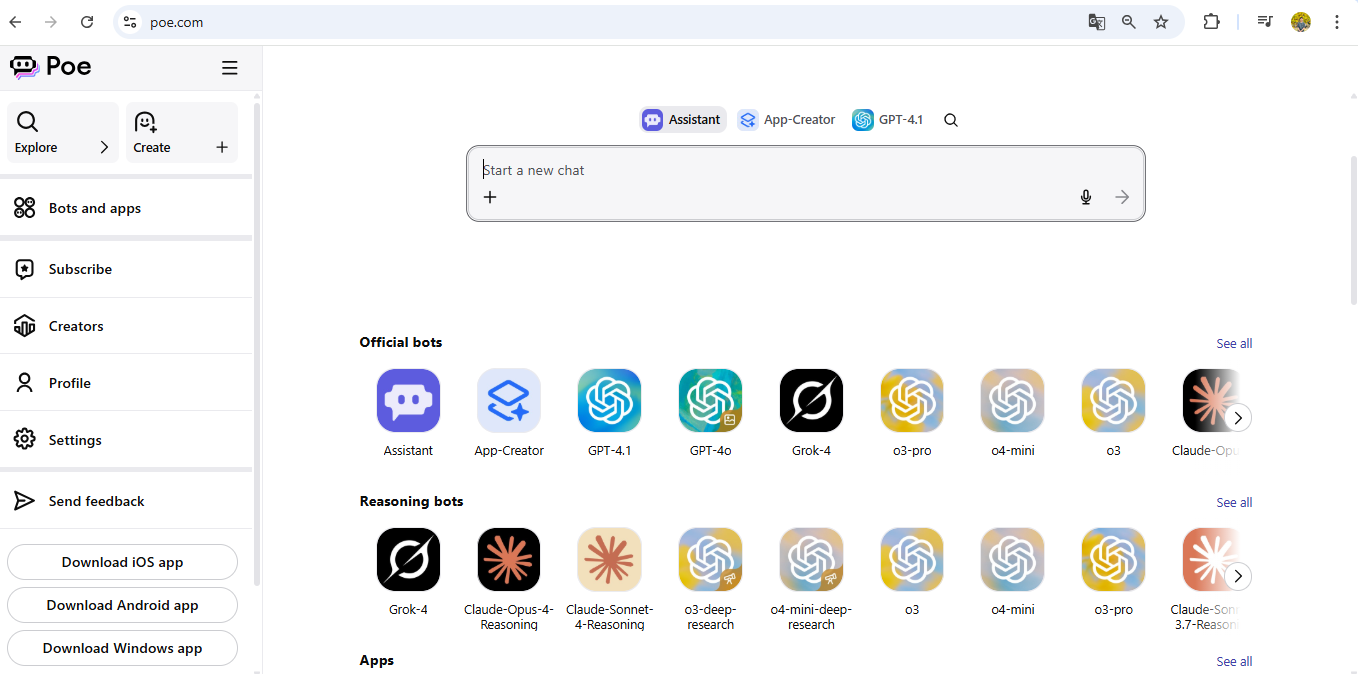This screenshot has width=1358, height=674.
Task: Click plus attach icon in chat box
Action: coord(490,197)
